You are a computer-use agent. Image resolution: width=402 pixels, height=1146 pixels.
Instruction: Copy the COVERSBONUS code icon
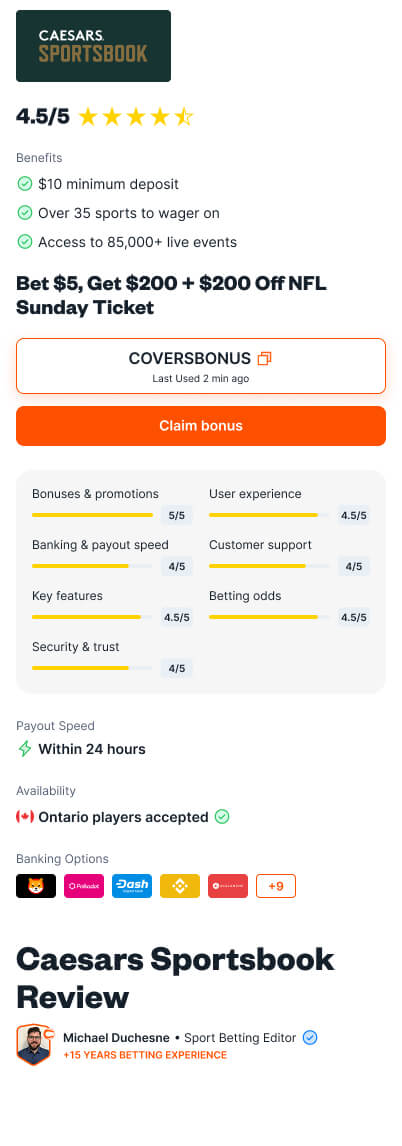265,359
